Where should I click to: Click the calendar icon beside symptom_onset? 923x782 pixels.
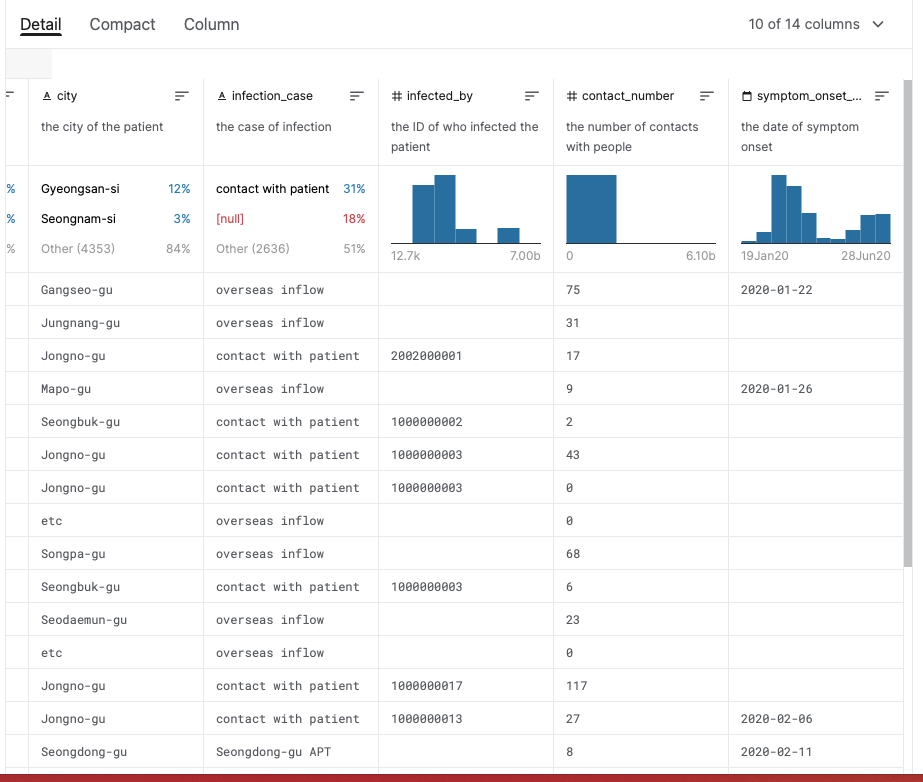click(x=746, y=96)
